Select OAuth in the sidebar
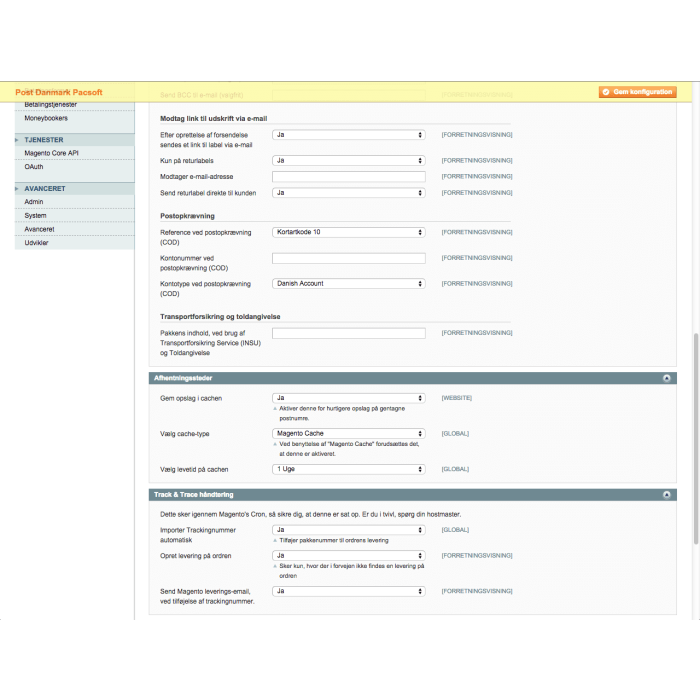This screenshot has width=700, height=700. pos(34,167)
